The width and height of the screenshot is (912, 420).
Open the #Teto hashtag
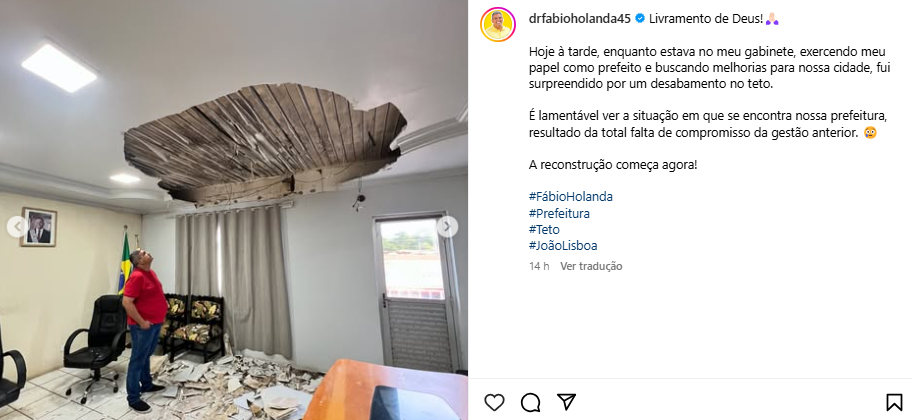click(x=544, y=230)
